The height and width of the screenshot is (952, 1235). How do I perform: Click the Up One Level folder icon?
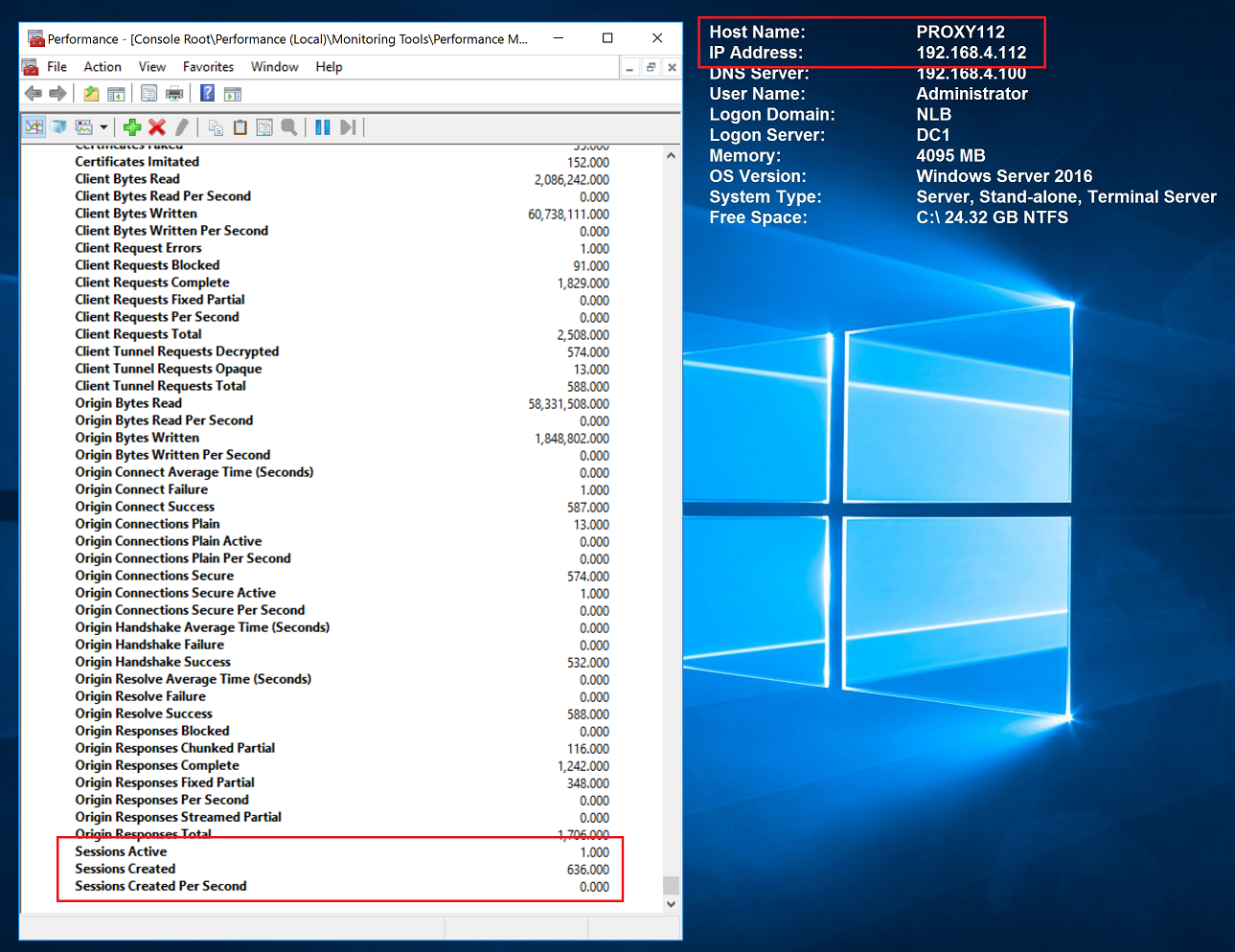(91, 93)
